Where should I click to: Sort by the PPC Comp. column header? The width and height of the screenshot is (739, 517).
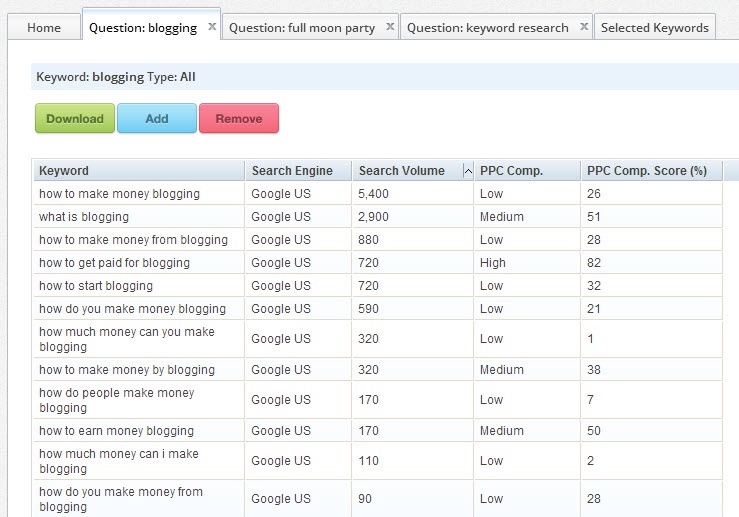(527, 171)
